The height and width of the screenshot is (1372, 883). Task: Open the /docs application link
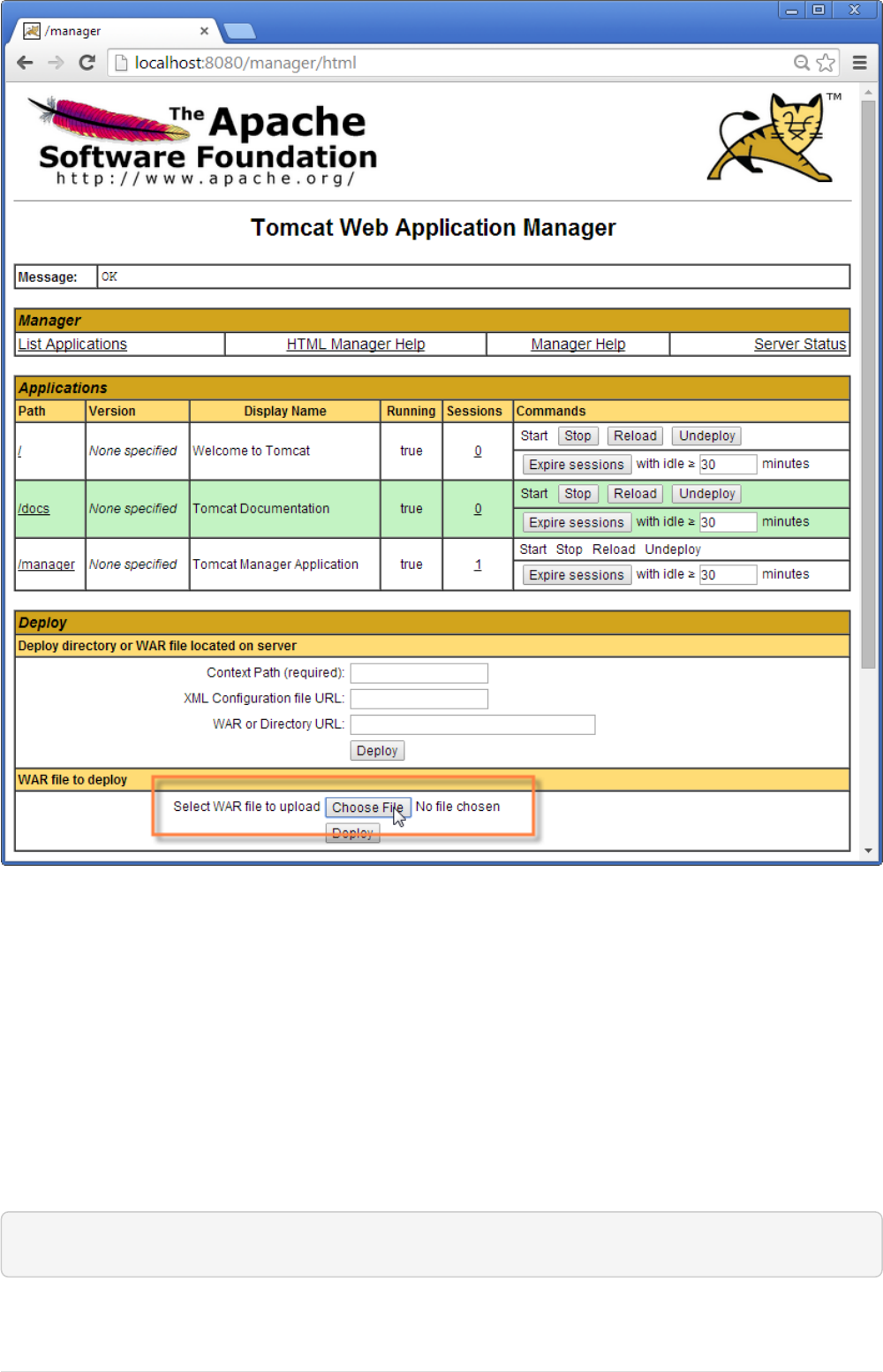pos(34,509)
